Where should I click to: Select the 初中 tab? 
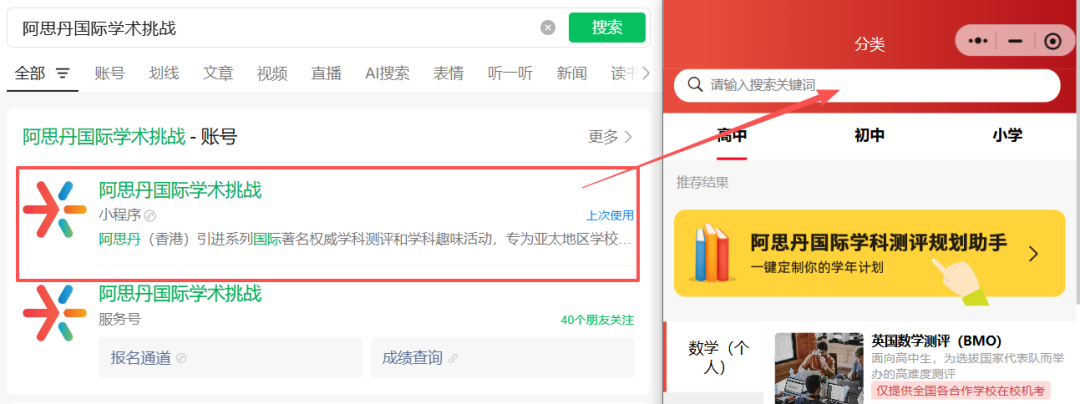pos(869,135)
